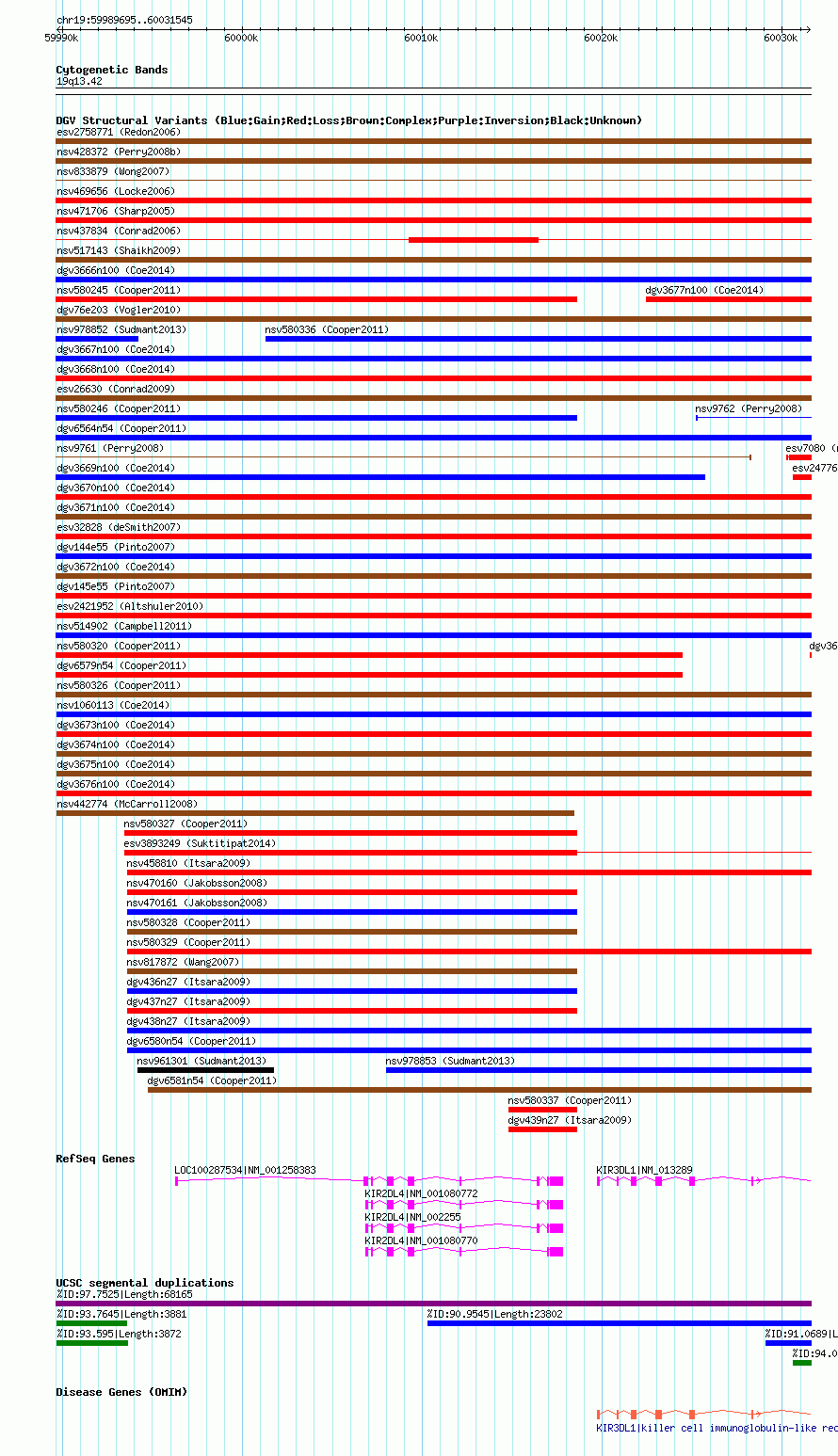Select the dgv6580n54 (Cooper2011) label
Image resolution: width=838 pixels, height=1456 pixels.
click(x=192, y=1041)
